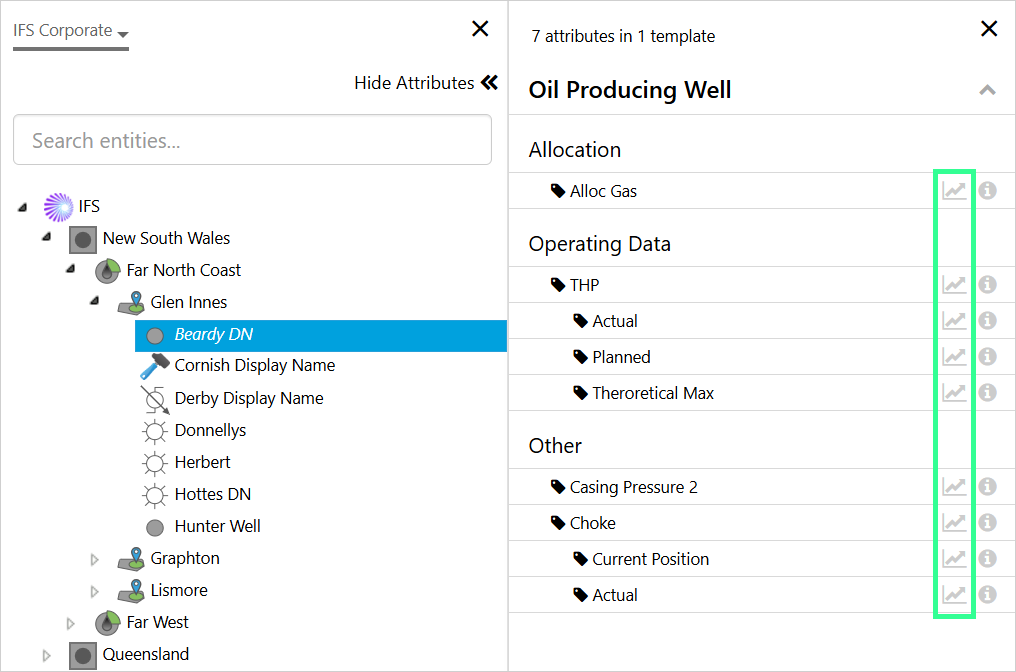Open the IFS Corporate dropdown

click(x=71, y=31)
